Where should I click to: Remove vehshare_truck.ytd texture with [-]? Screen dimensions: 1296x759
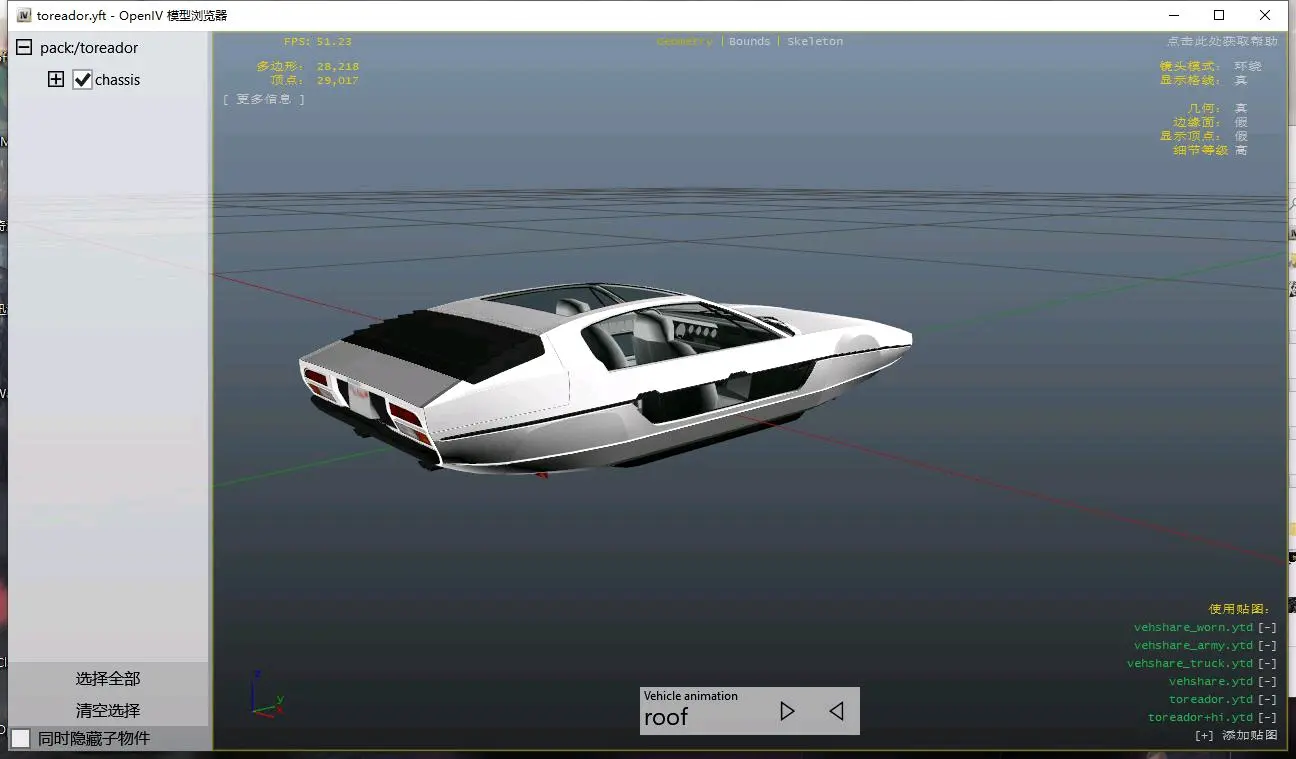point(1267,664)
